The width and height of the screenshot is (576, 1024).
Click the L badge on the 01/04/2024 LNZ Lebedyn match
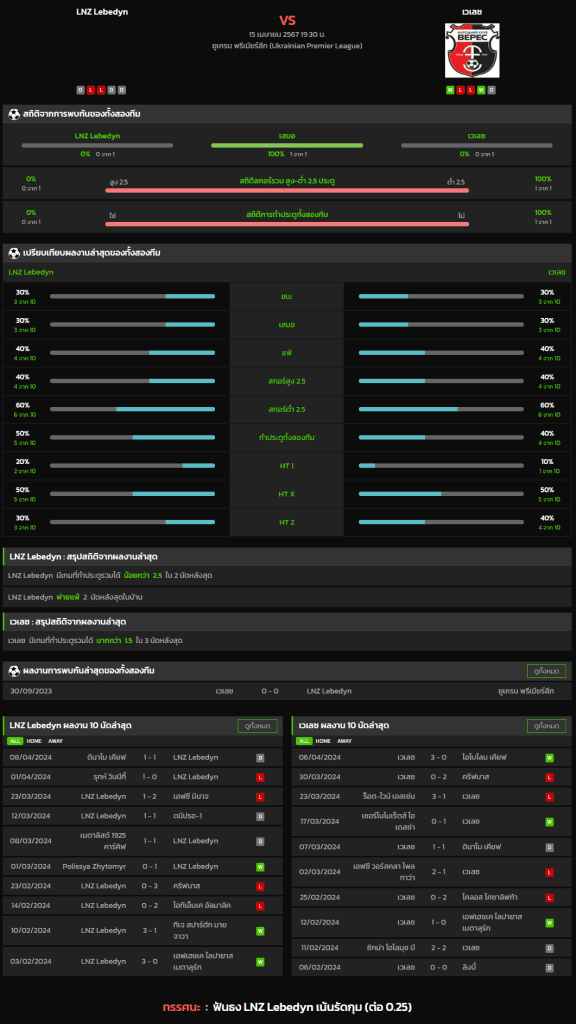260,777
